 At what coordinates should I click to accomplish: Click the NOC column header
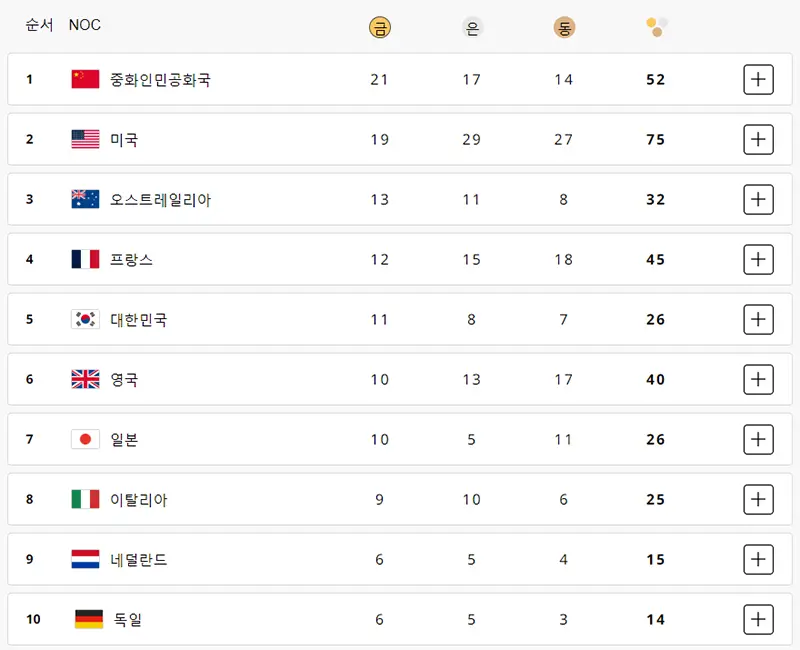click(x=84, y=26)
